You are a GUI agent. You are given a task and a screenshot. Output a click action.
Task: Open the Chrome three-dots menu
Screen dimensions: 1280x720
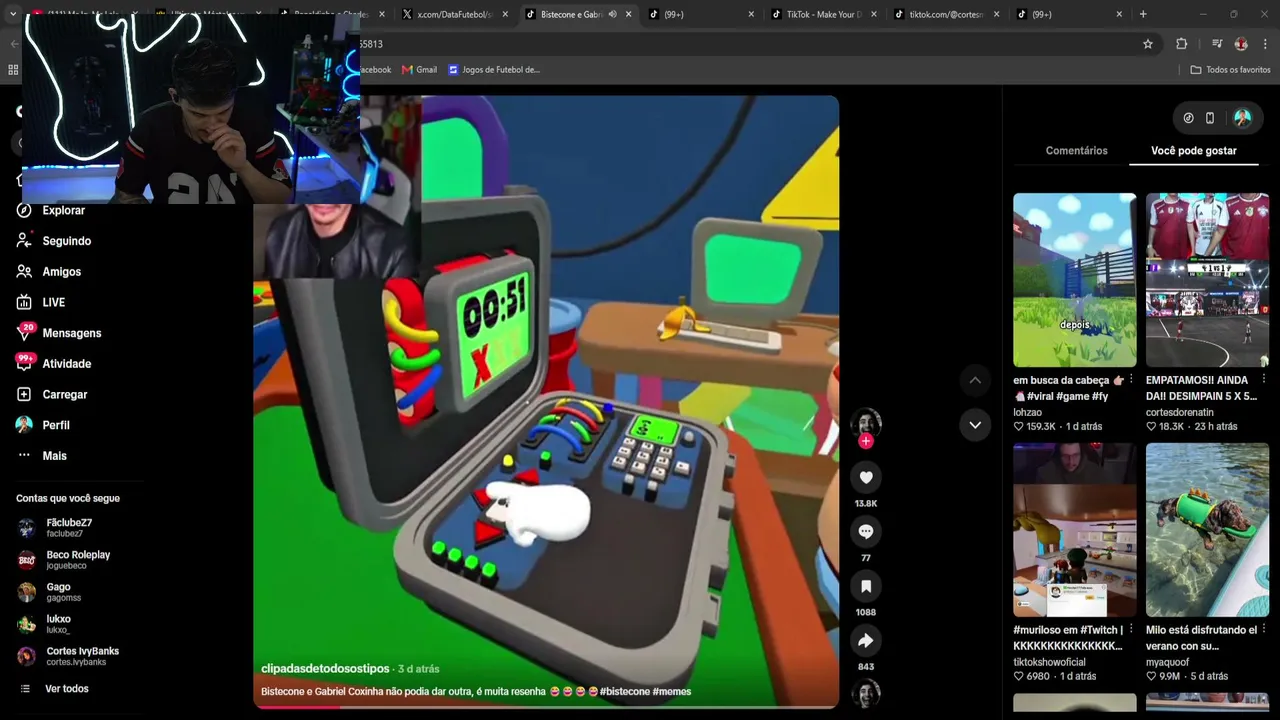click(1266, 44)
